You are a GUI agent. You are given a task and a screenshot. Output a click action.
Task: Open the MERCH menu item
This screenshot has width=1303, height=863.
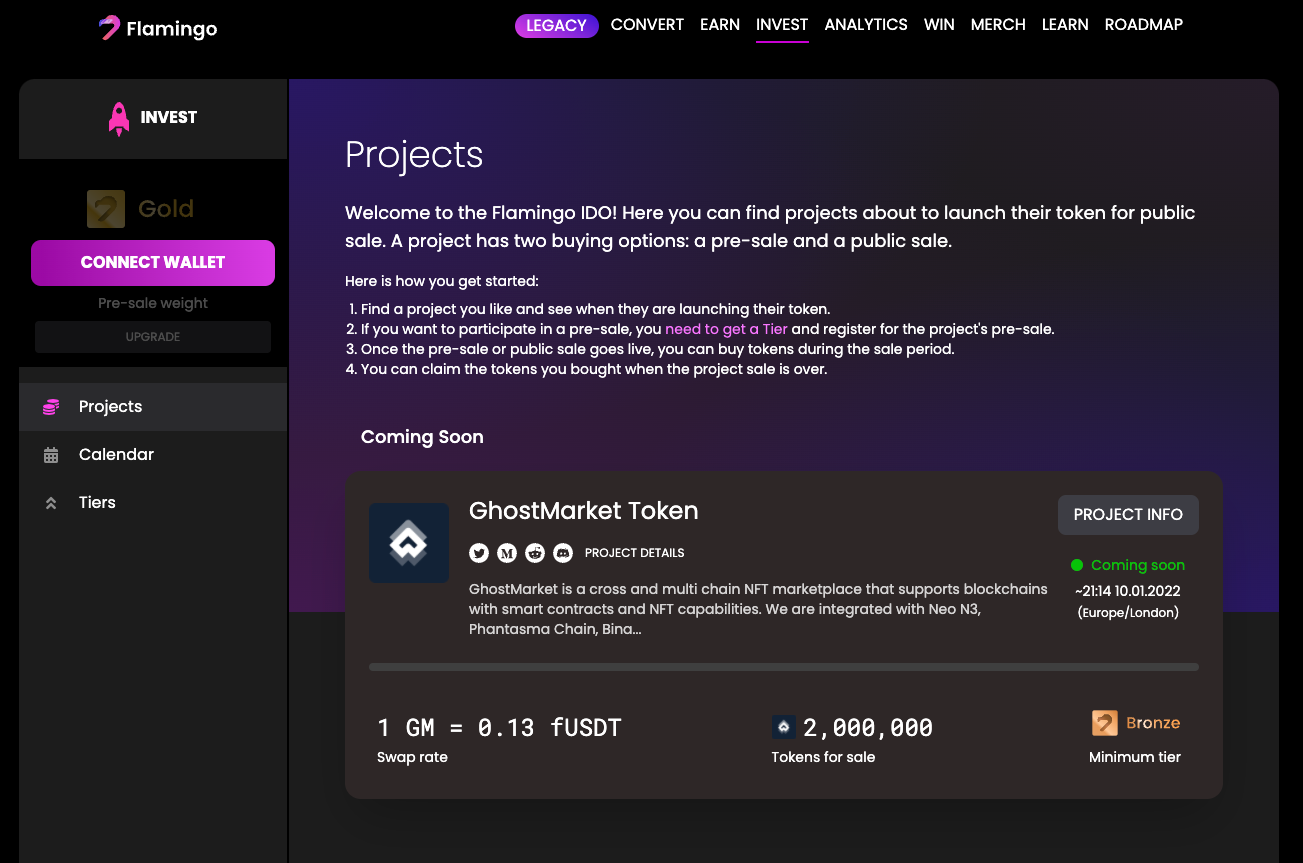coord(998,25)
